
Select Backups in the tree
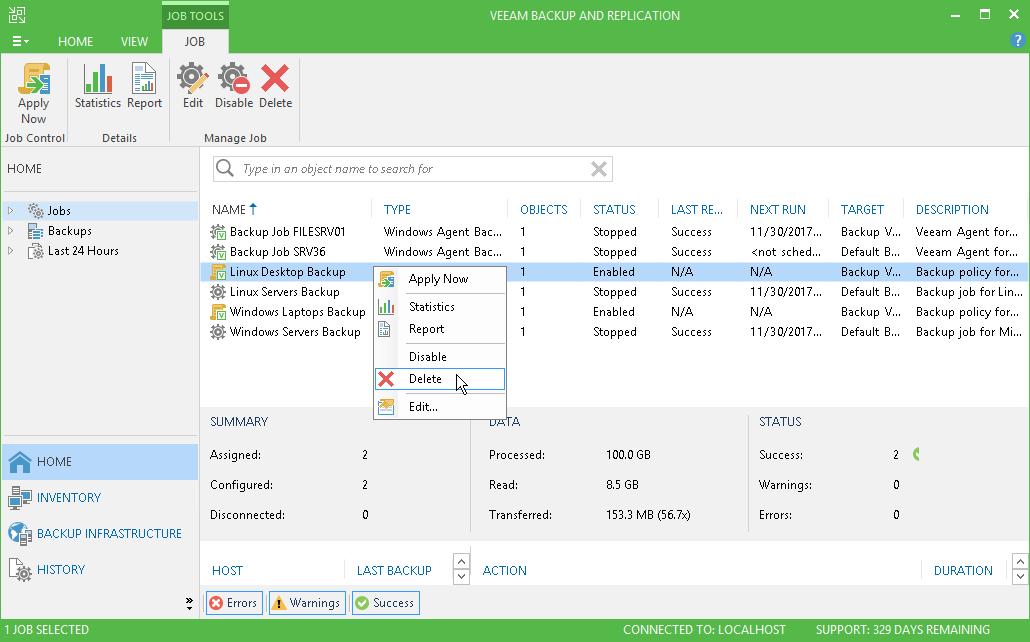click(x=70, y=231)
